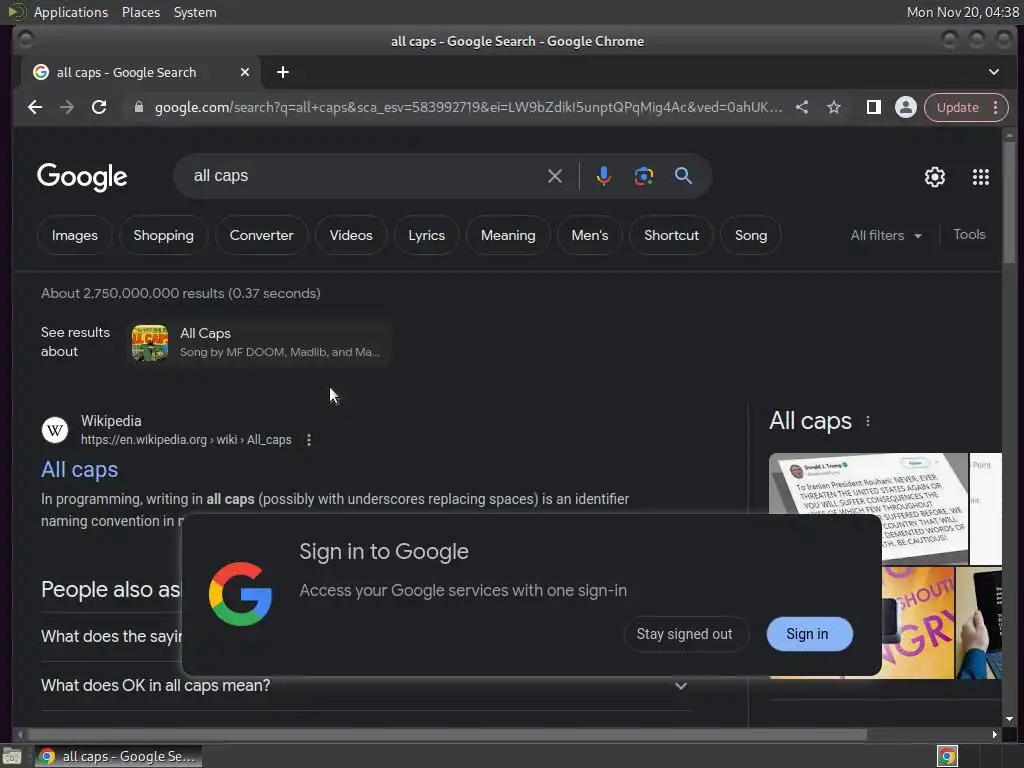Reload the current Google page
The width and height of the screenshot is (1024, 768).
click(x=99, y=107)
